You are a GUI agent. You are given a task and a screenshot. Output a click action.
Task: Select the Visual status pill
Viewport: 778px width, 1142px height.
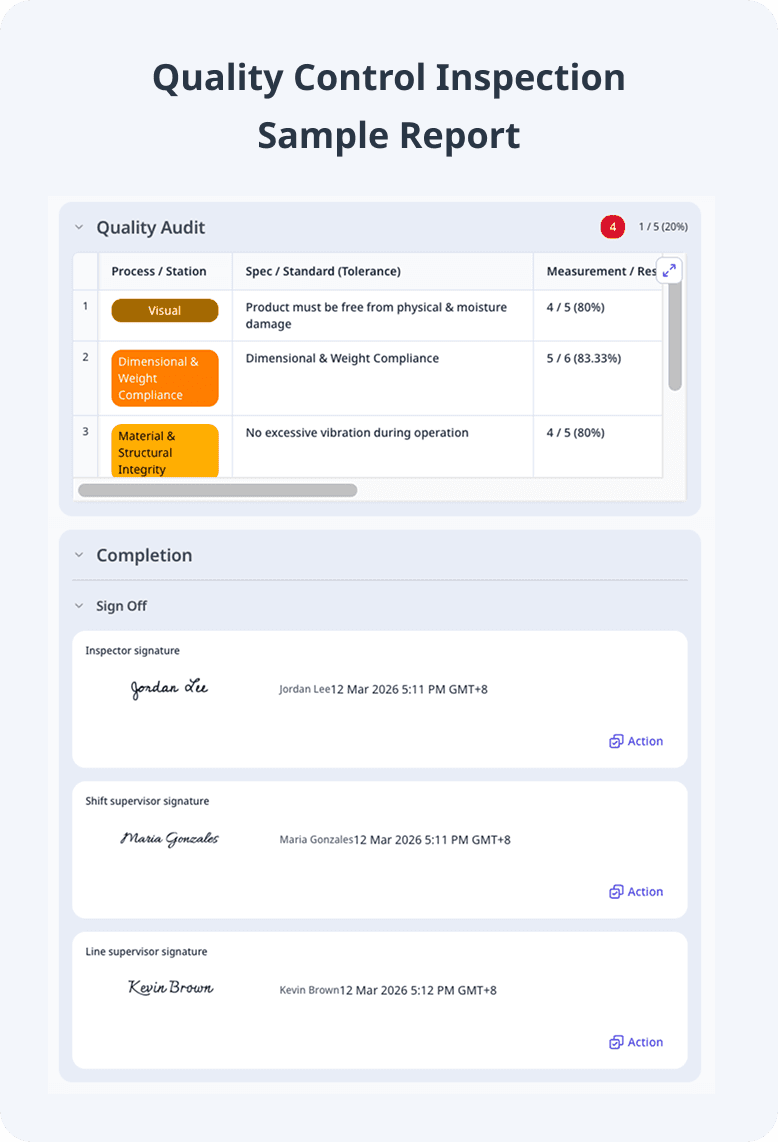(164, 310)
